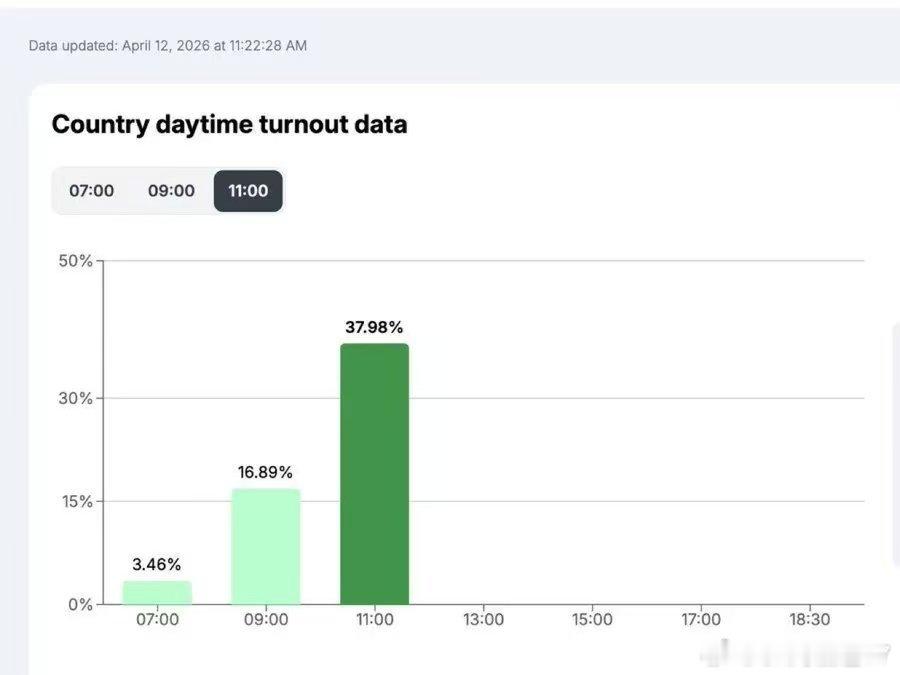Select the 17:00 x-axis label
900x675 pixels.
701,620
